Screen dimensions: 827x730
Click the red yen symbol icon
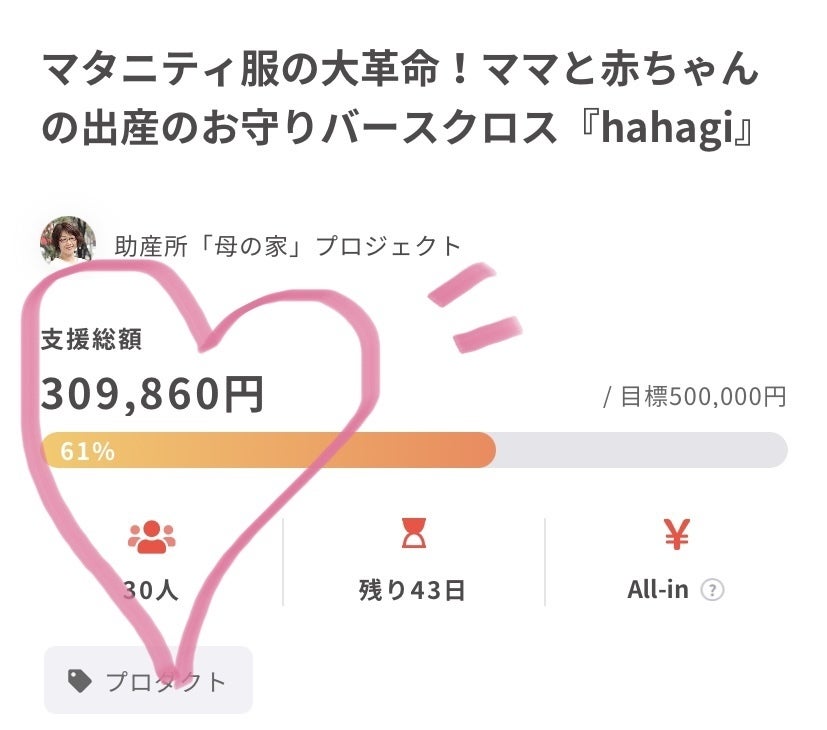click(676, 537)
